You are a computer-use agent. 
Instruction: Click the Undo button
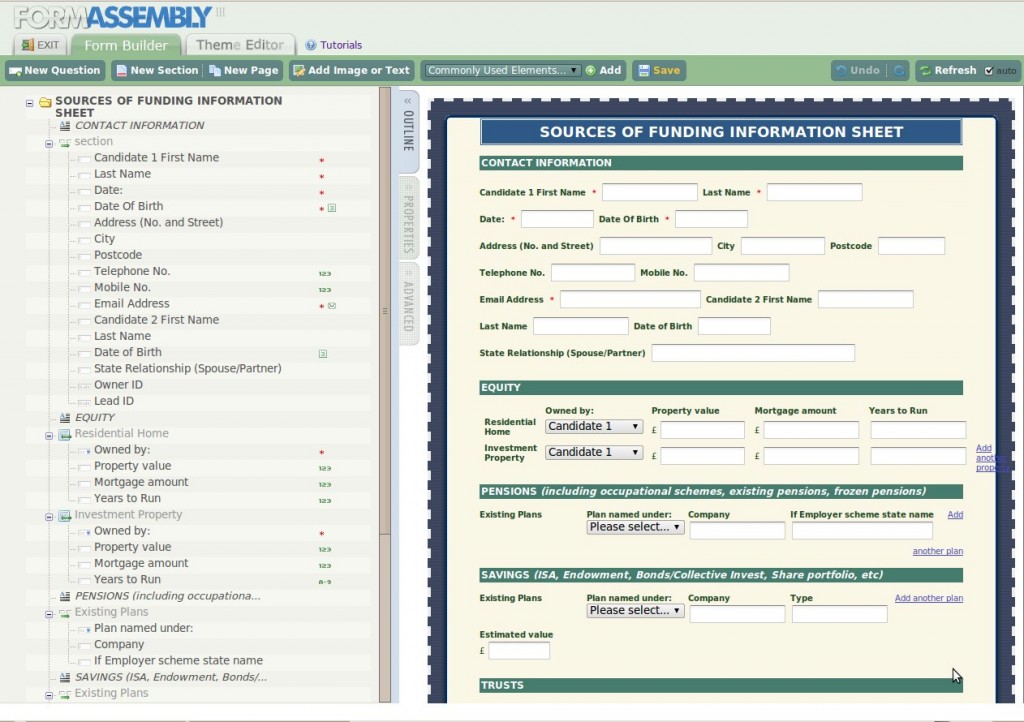pyautogui.click(x=858, y=71)
